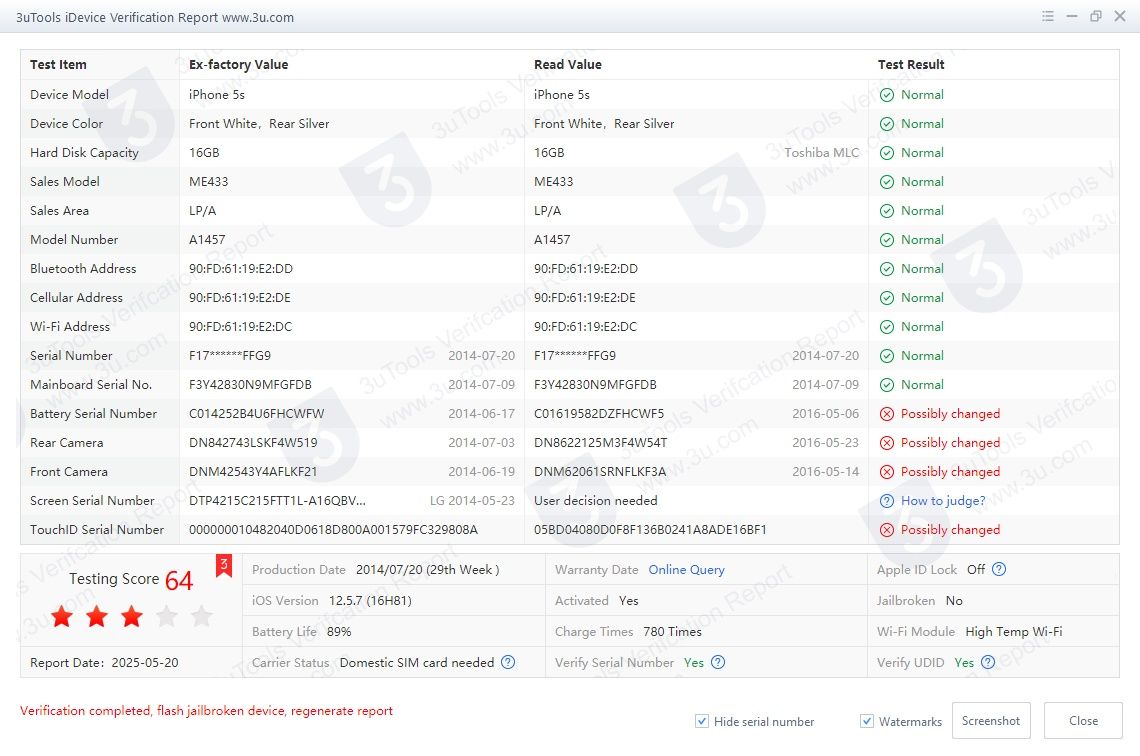Click the Battery Life value 89%
Viewport: 1140px width, 756px height.
point(339,632)
